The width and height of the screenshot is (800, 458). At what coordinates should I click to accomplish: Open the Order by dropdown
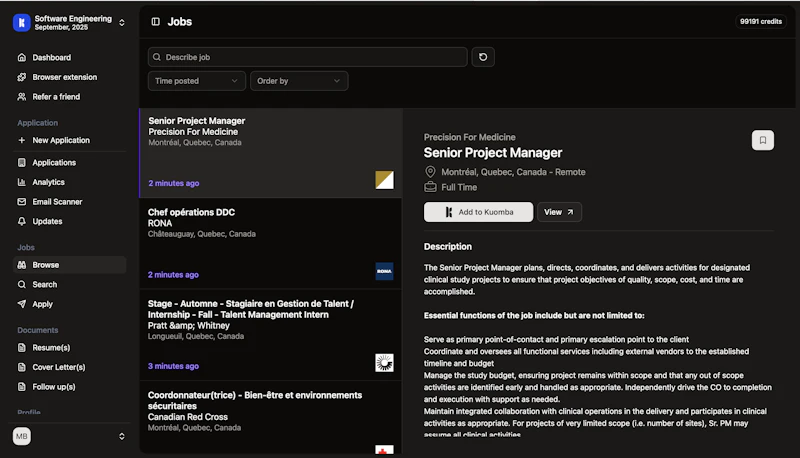(x=299, y=81)
